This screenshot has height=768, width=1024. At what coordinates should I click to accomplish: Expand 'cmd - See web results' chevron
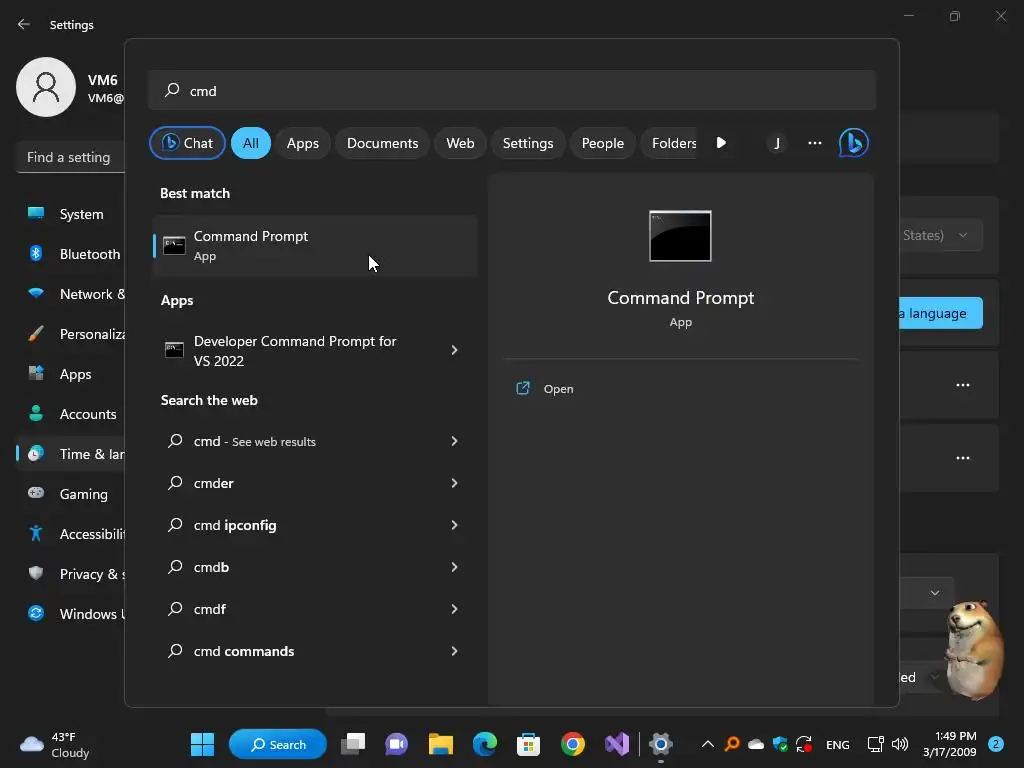455,441
